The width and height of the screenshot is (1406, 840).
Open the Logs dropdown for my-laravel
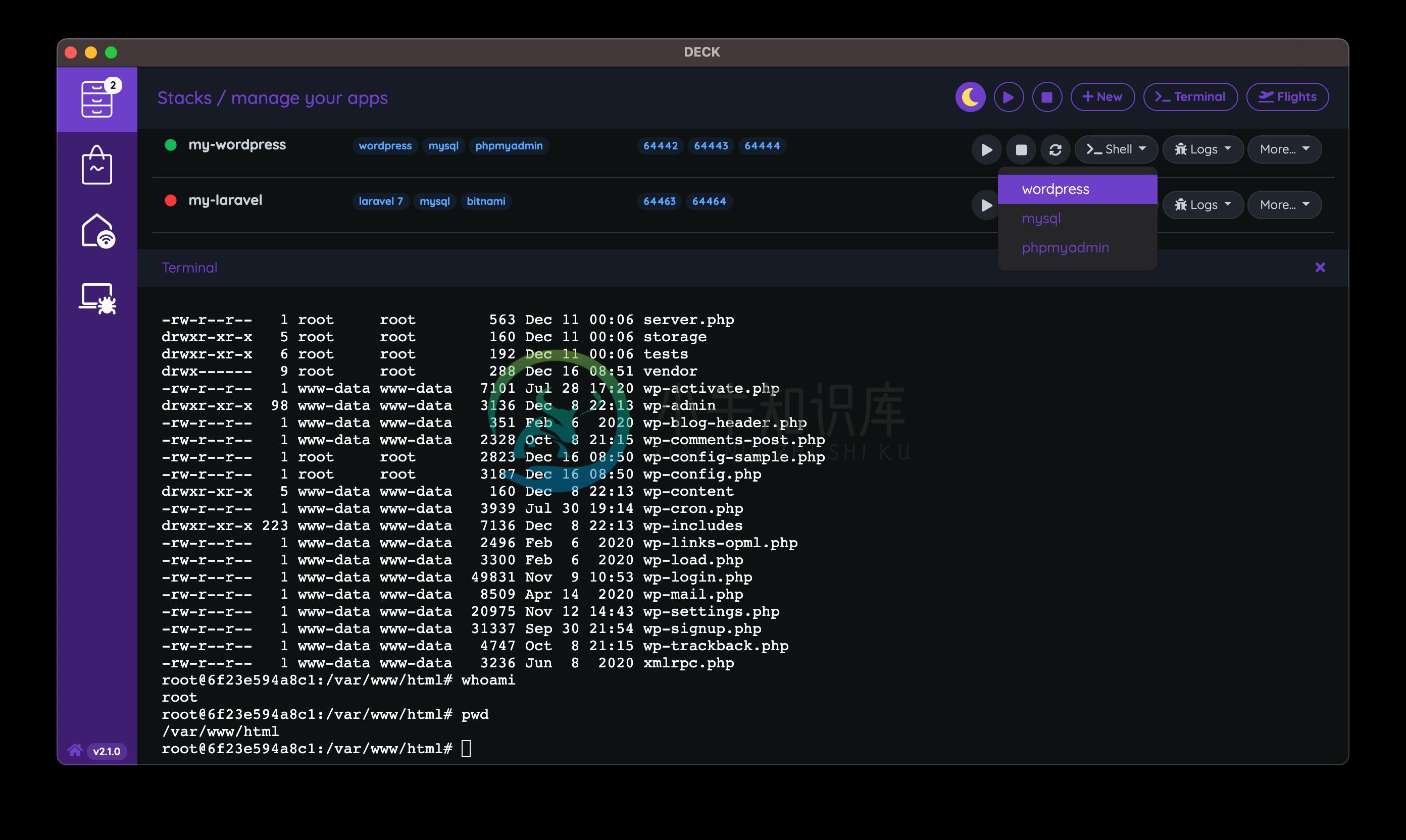coord(1202,205)
